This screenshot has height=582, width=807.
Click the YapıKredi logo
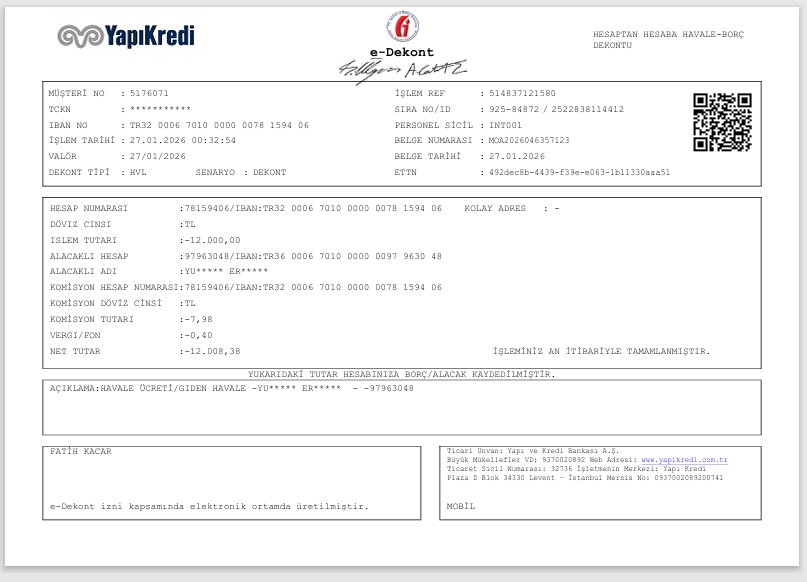tap(126, 36)
